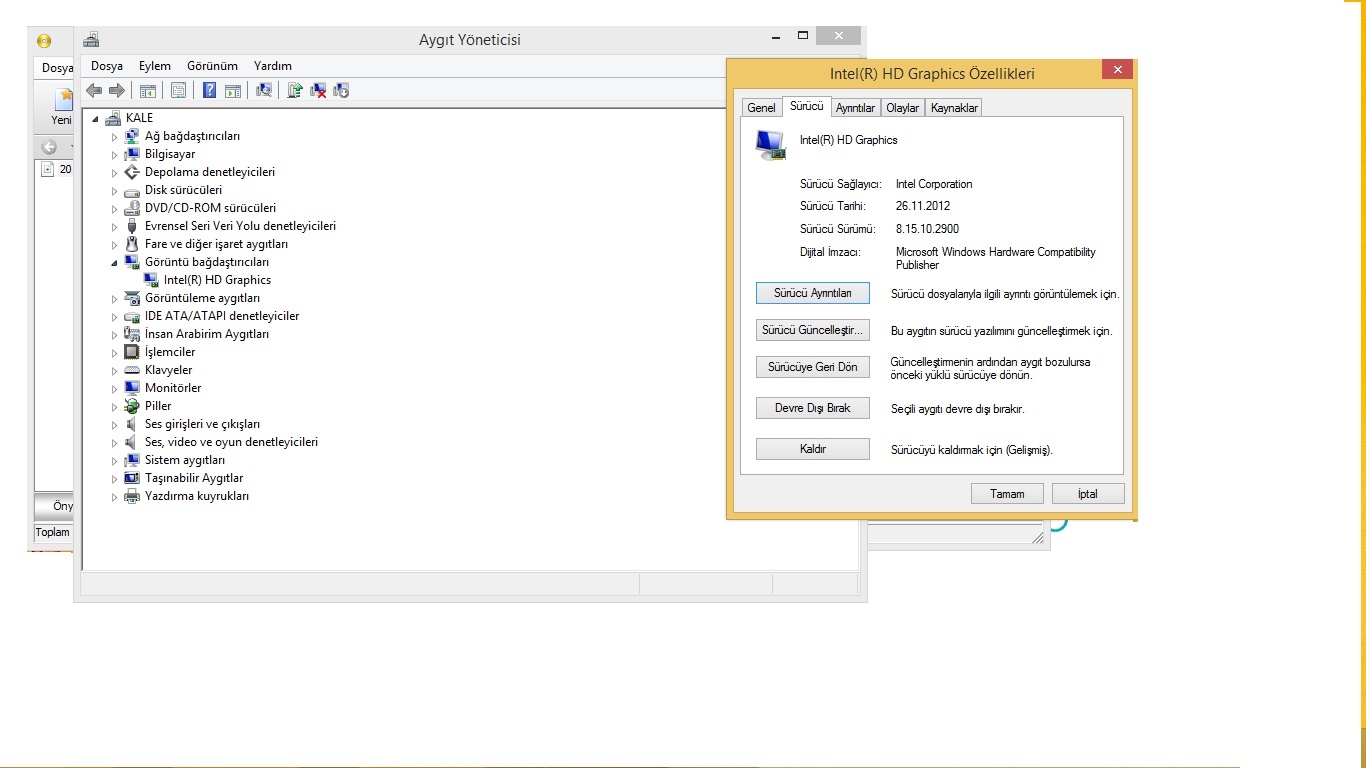Viewport: 1366px width, 768px height.
Task: Collapse the Görüntü bağdaştırıcıları node
Action: (x=114, y=263)
